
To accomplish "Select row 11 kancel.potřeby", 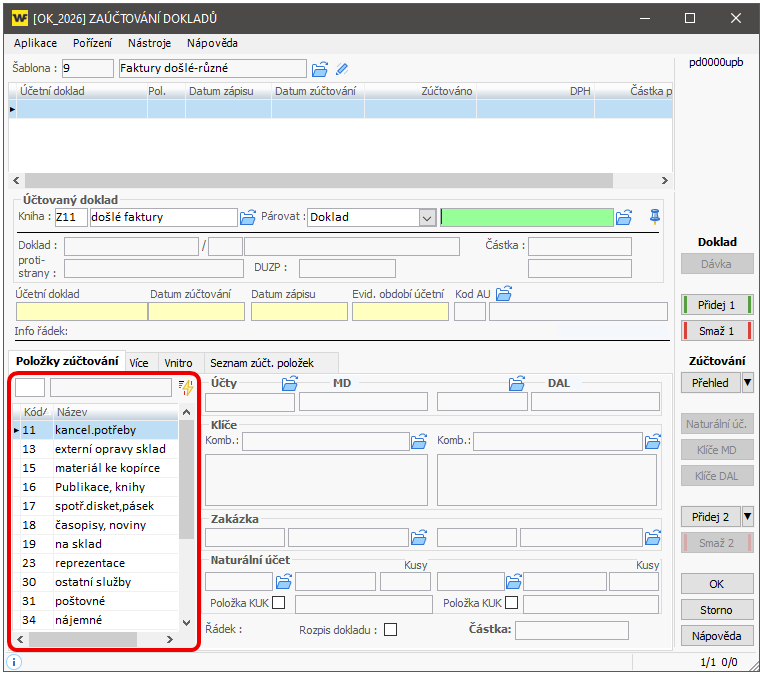I will (95, 430).
